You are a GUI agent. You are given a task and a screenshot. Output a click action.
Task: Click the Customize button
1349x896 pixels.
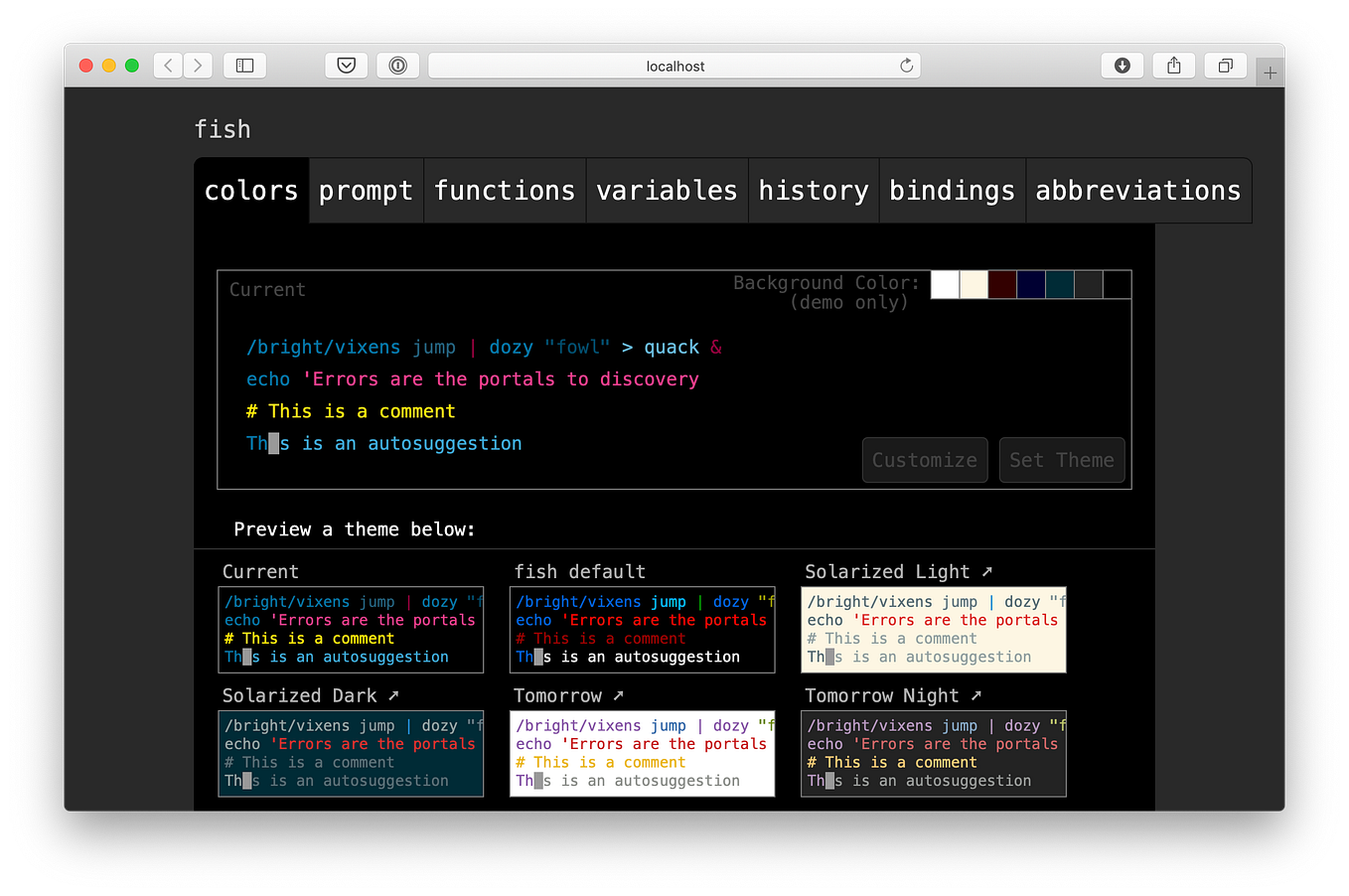click(925, 460)
